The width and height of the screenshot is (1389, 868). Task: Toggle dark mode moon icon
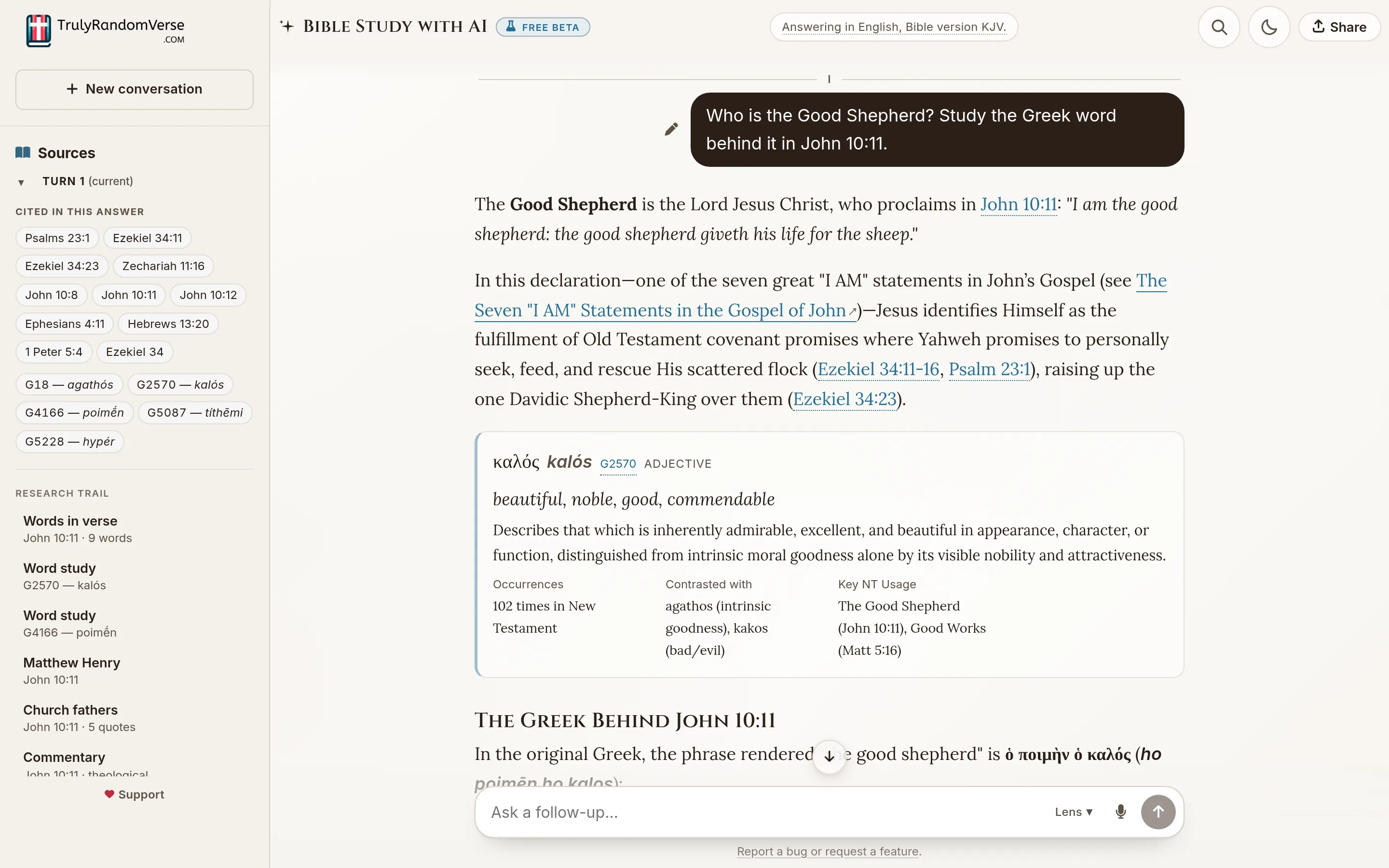pos(1269,27)
